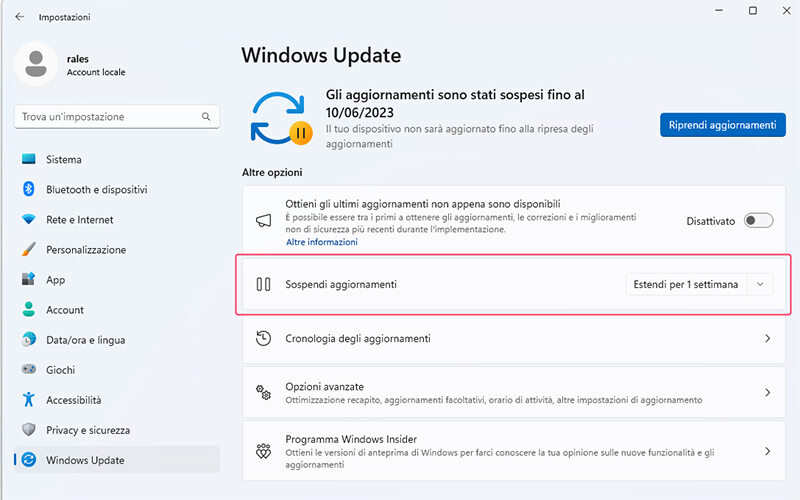Screen dimensions: 800x500
Task: Click Riprendi aggiornamenti button
Action: pyautogui.click(x=722, y=125)
